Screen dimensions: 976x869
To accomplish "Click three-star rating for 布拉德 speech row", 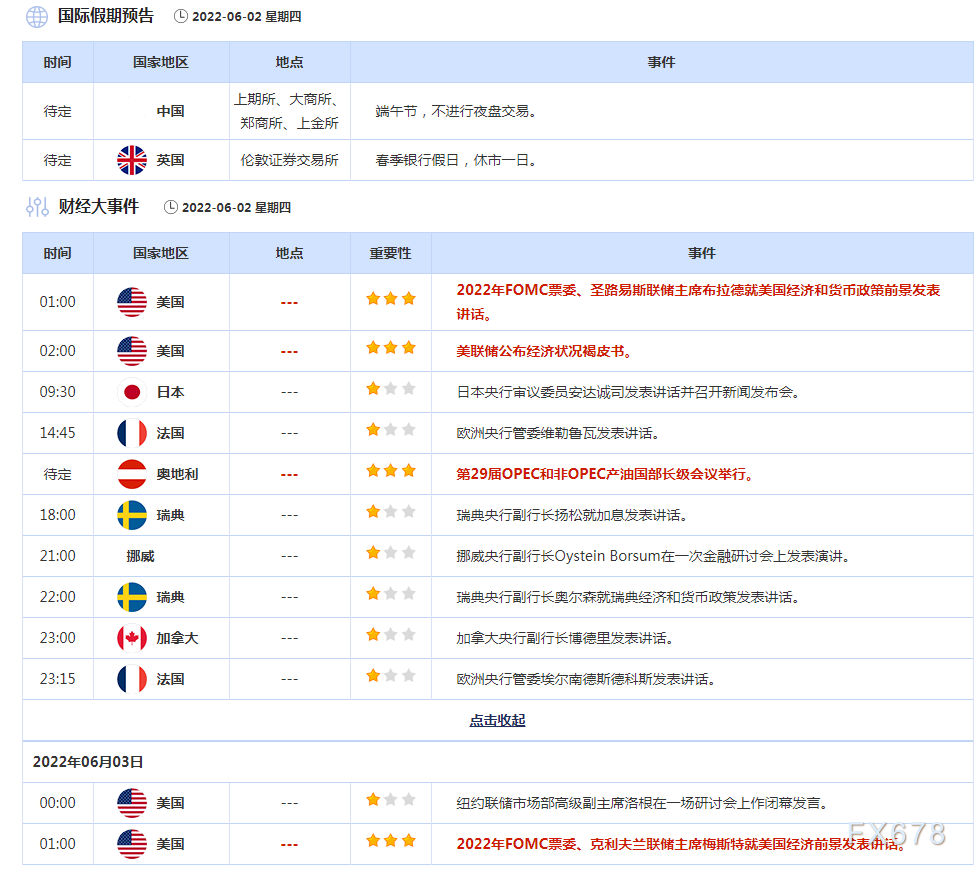I will [391, 299].
